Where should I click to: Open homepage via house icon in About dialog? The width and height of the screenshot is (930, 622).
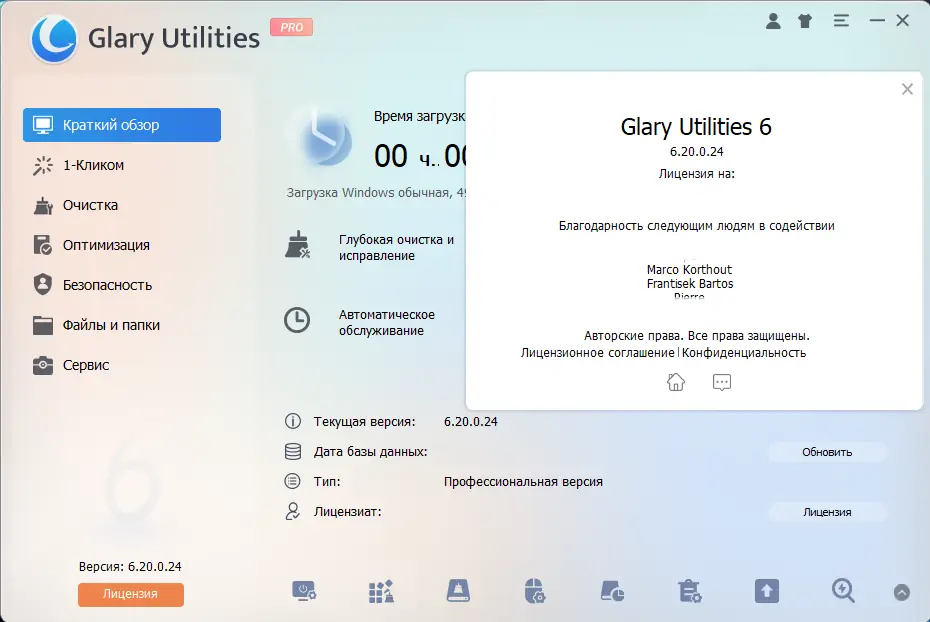(676, 382)
